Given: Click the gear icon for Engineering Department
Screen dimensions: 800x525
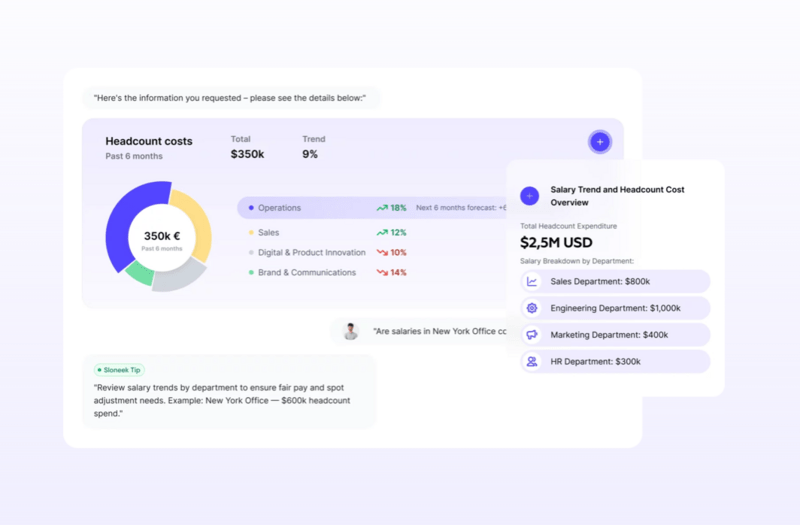Looking at the screenshot, I should 532,308.
